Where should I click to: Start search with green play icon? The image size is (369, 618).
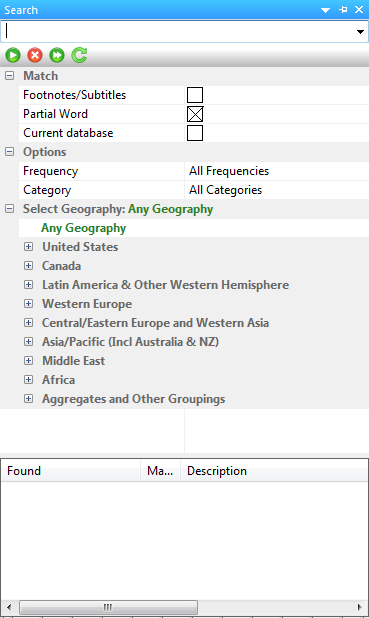[x=13, y=55]
